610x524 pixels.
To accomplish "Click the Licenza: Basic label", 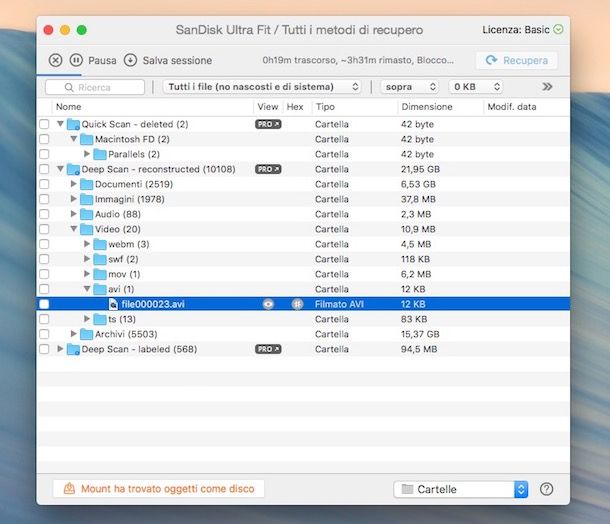I will (516, 30).
